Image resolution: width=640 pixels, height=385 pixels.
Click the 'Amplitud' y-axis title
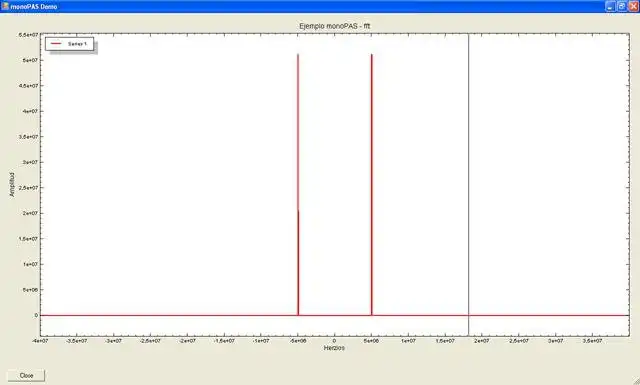pos(12,185)
